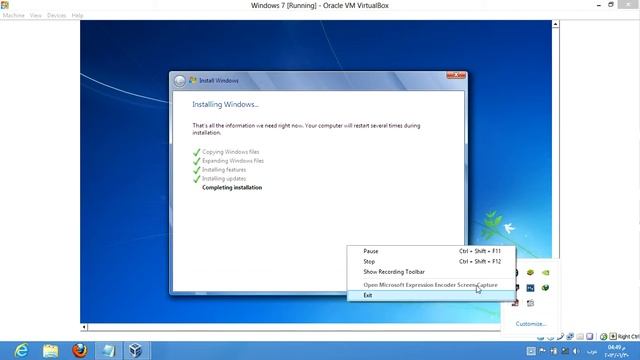Choose Pause in the recording context menu
The width and height of the screenshot is (640, 360).
pyautogui.click(x=431, y=251)
